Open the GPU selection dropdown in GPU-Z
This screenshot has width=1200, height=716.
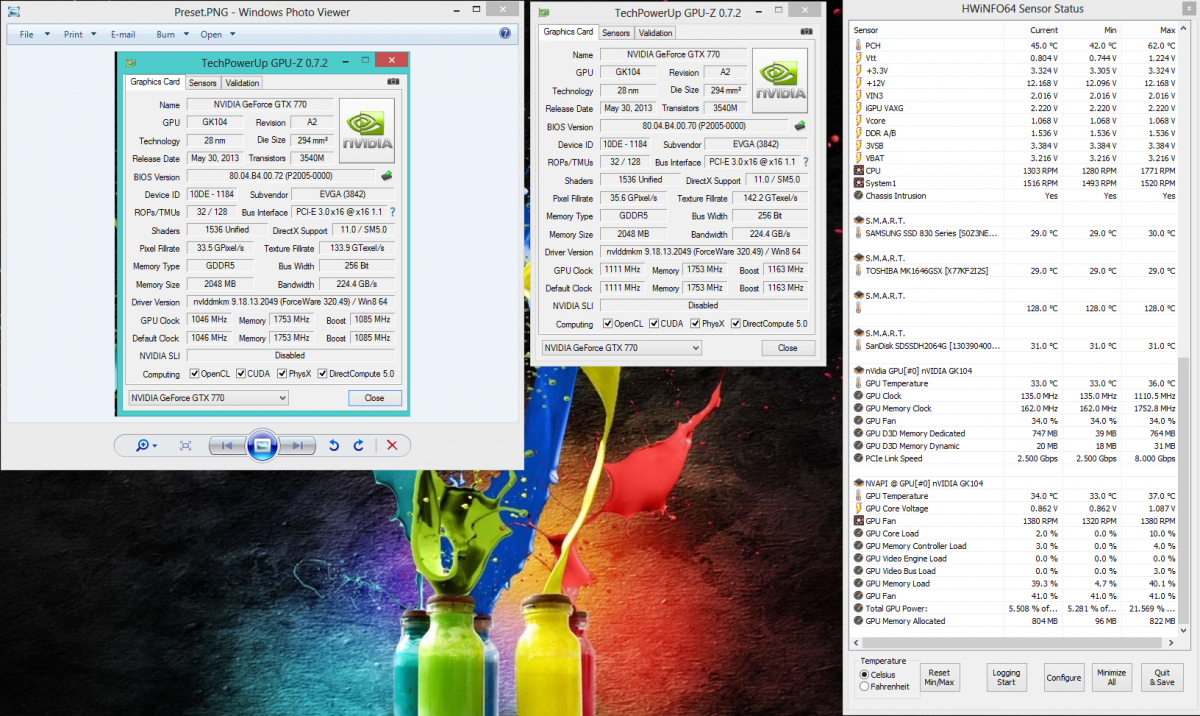pyautogui.click(x=621, y=347)
